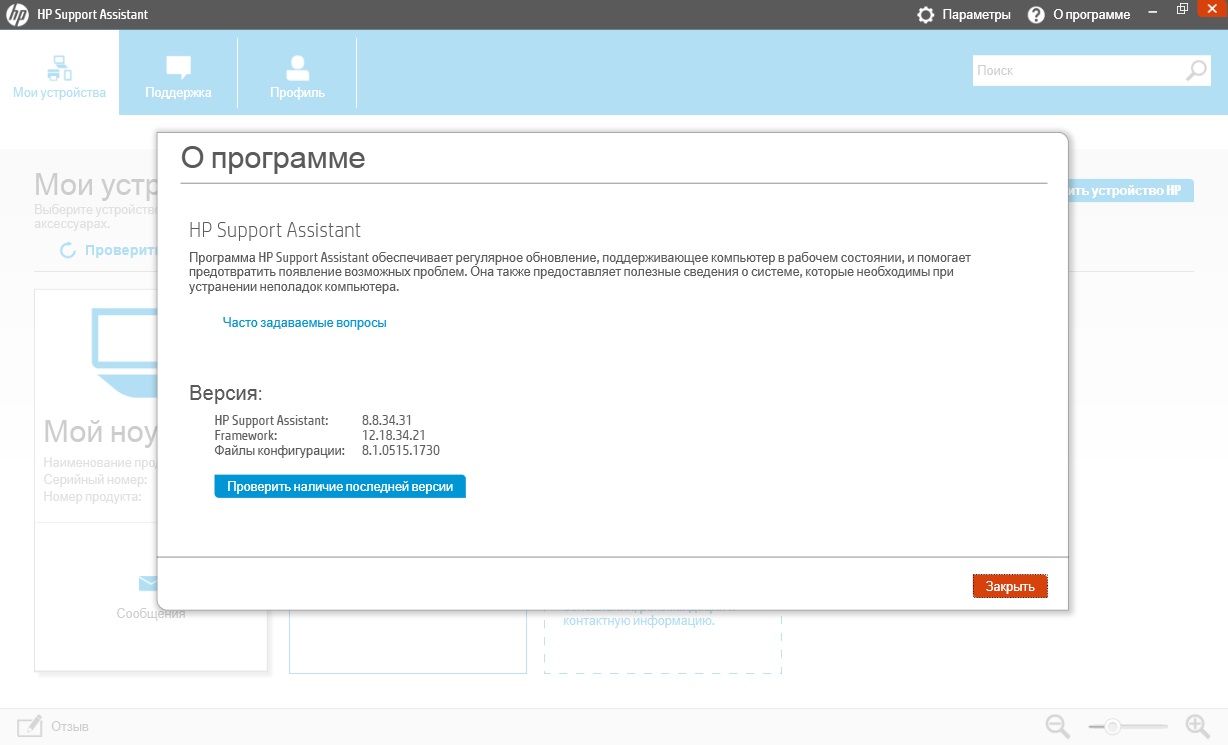The height and width of the screenshot is (745, 1228).
Task: Click the zoom out magnifier icon
Action: pos(1058,726)
